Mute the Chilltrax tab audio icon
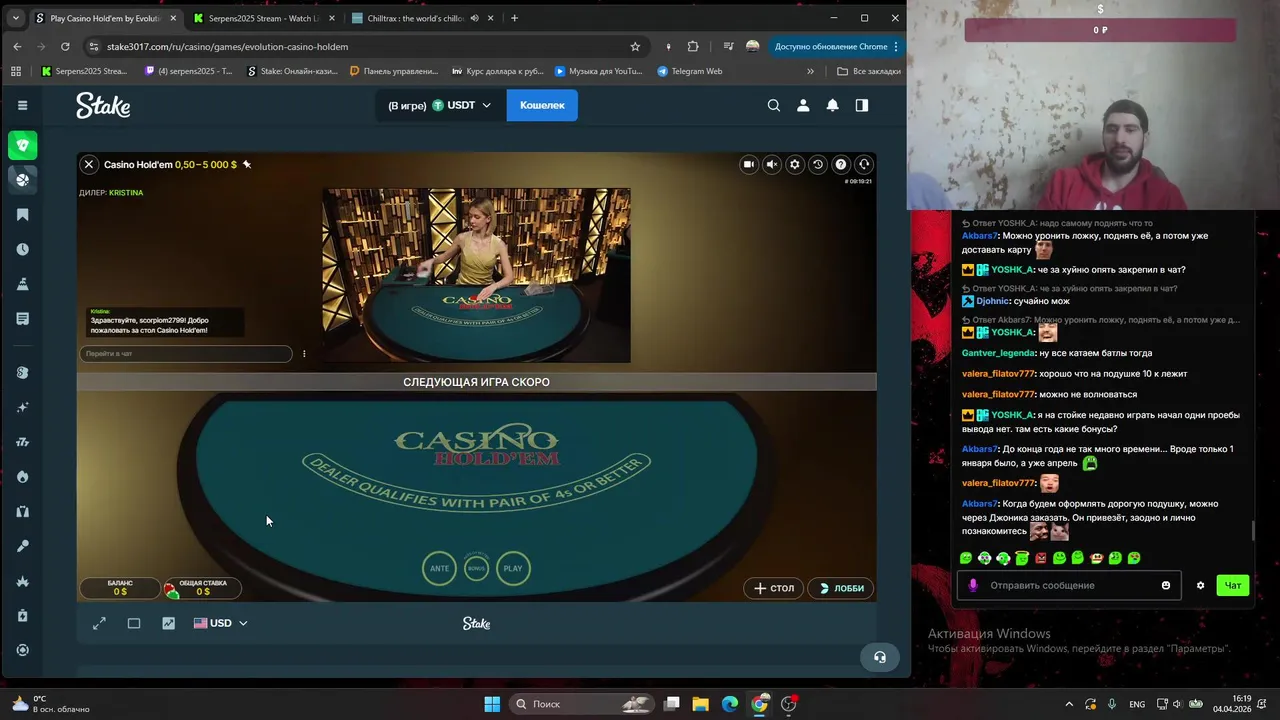This screenshot has height=720, width=1280. tap(474, 18)
